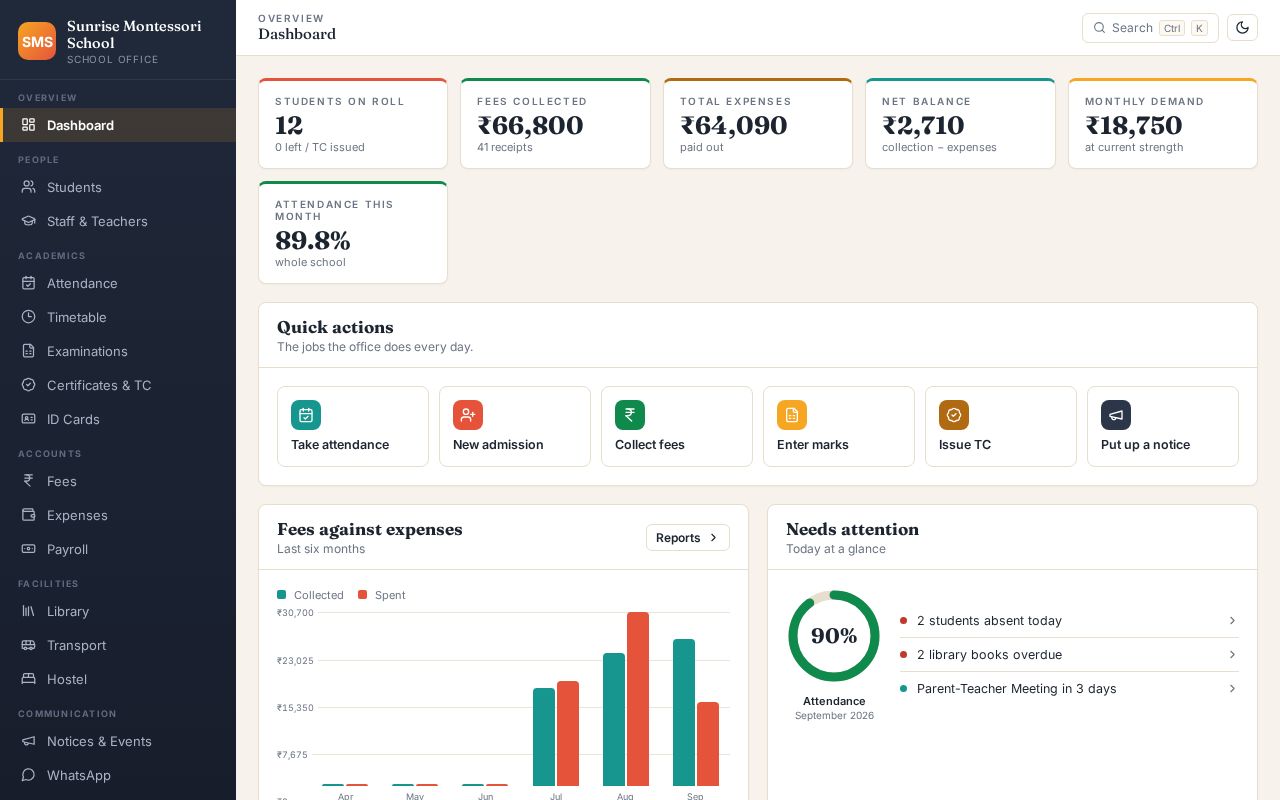Expand the library books overdue row chevron
Screen dimensions: 1280x800
1232,655
